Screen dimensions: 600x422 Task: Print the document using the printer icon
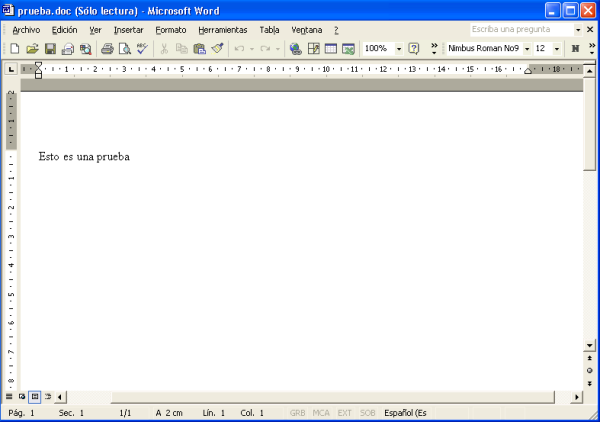pyautogui.click(x=107, y=48)
